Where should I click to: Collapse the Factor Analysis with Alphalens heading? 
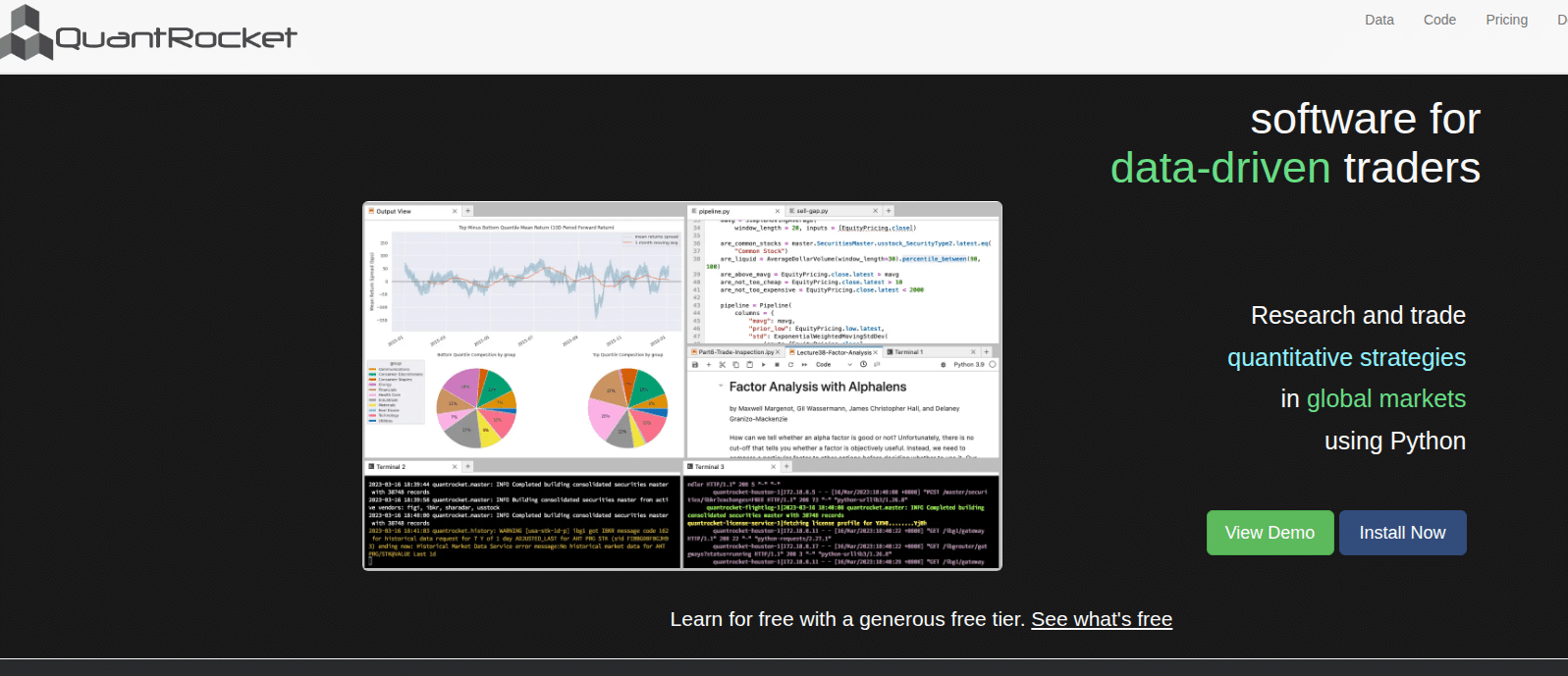click(721, 387)
